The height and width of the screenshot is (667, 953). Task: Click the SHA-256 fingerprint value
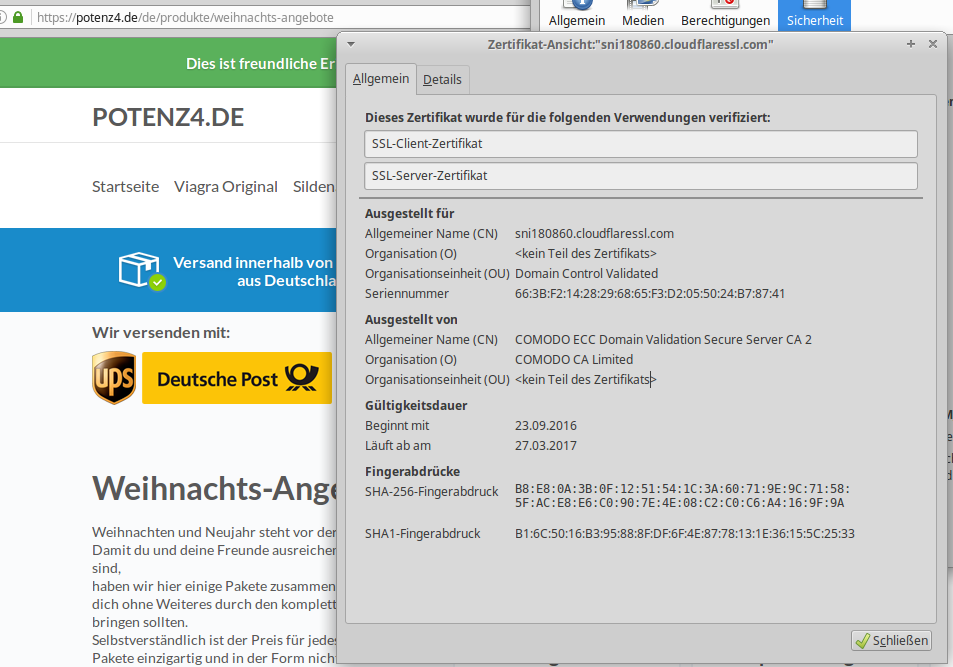coord(682,496)
